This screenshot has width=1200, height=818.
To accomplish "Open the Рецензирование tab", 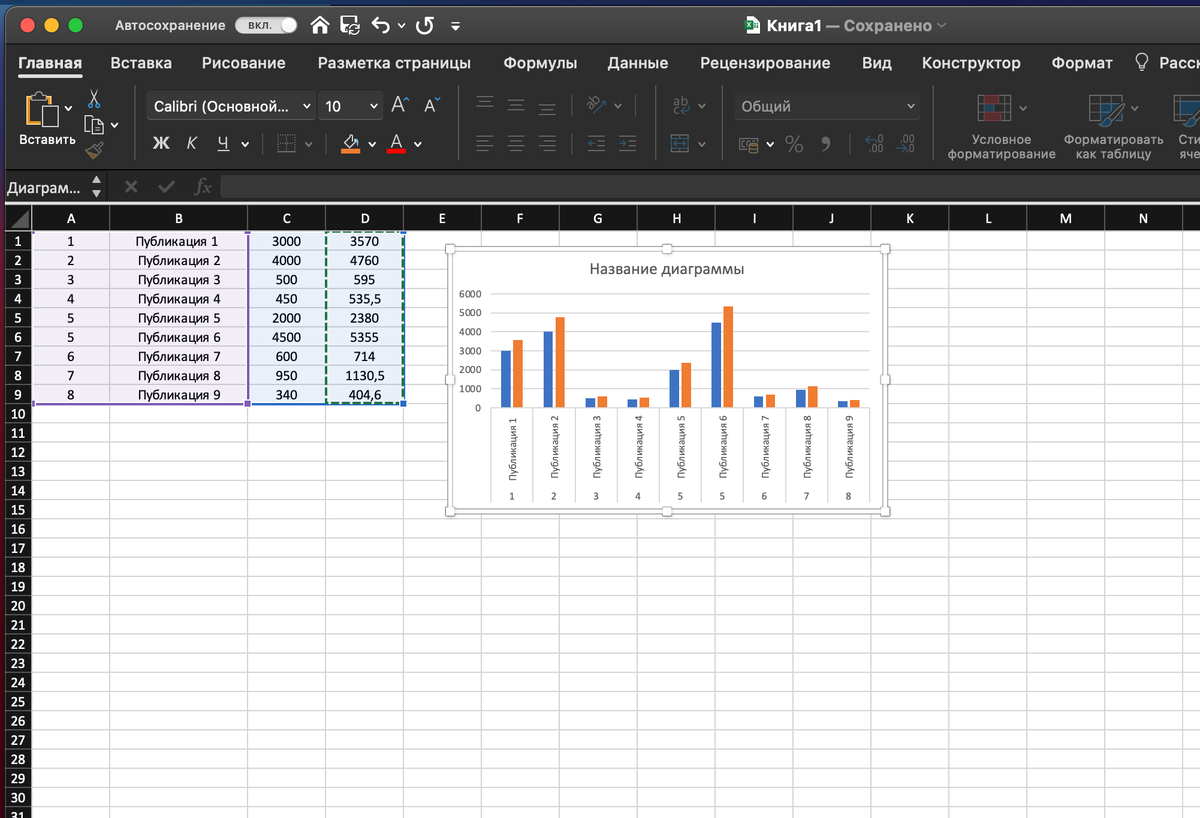I will tap(765, 63).
